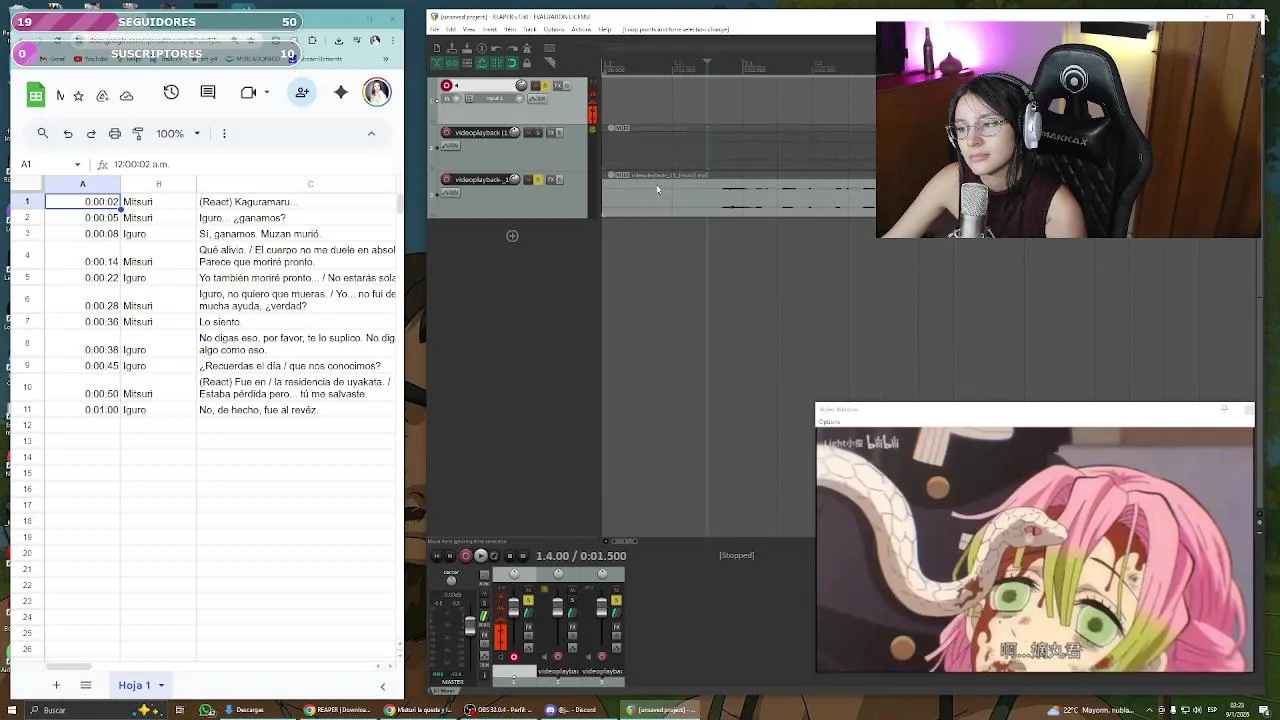Open more toolbar options three dots
Image resolution: width=1280 pixels, height=720 pixels.
pyautogui.click(x=224, y=133)
